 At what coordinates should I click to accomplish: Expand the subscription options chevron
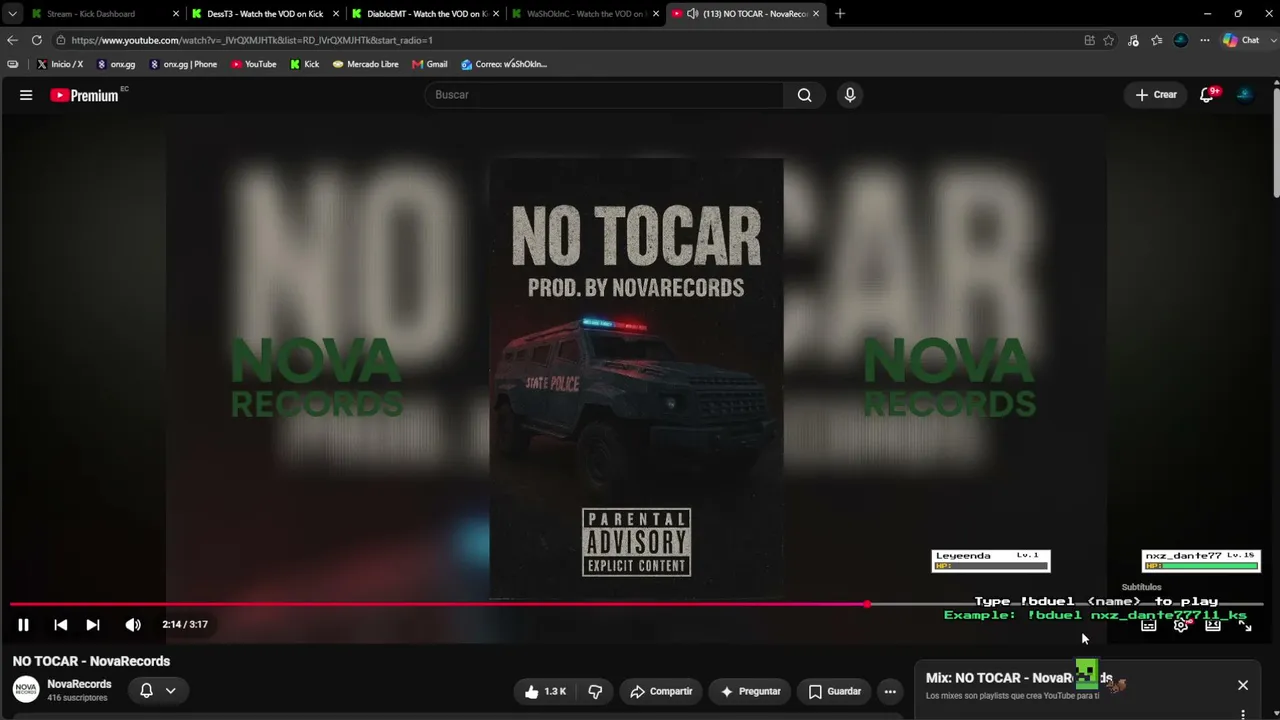coord(171,690)
